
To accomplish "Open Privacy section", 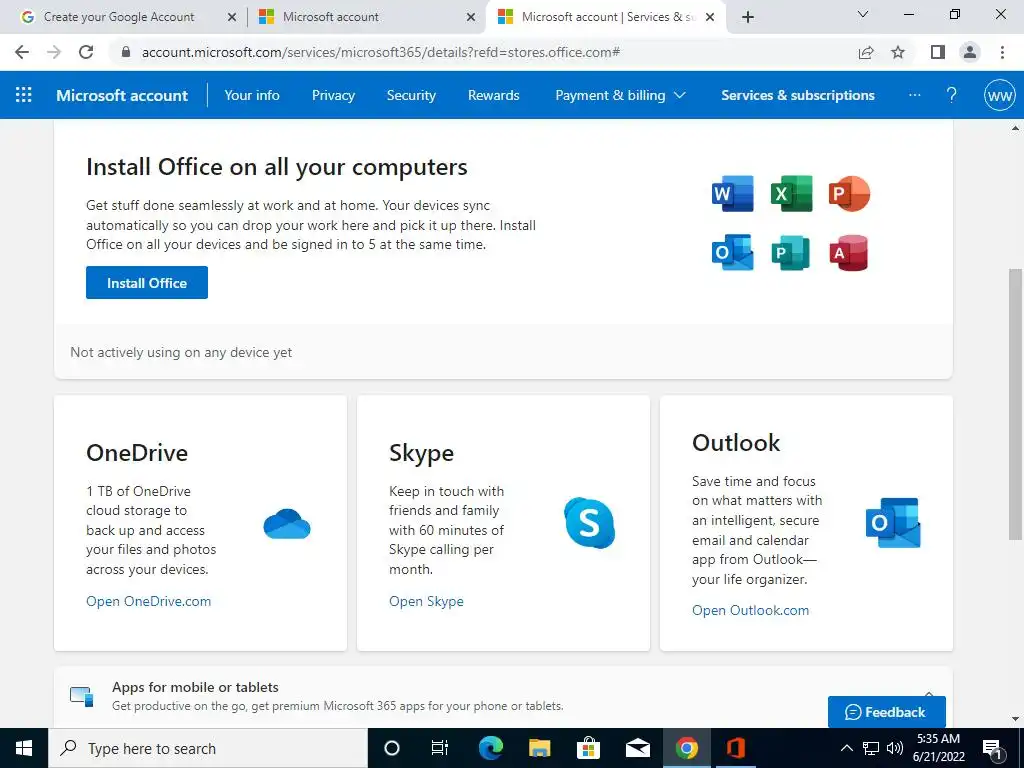I will [333, 95].
